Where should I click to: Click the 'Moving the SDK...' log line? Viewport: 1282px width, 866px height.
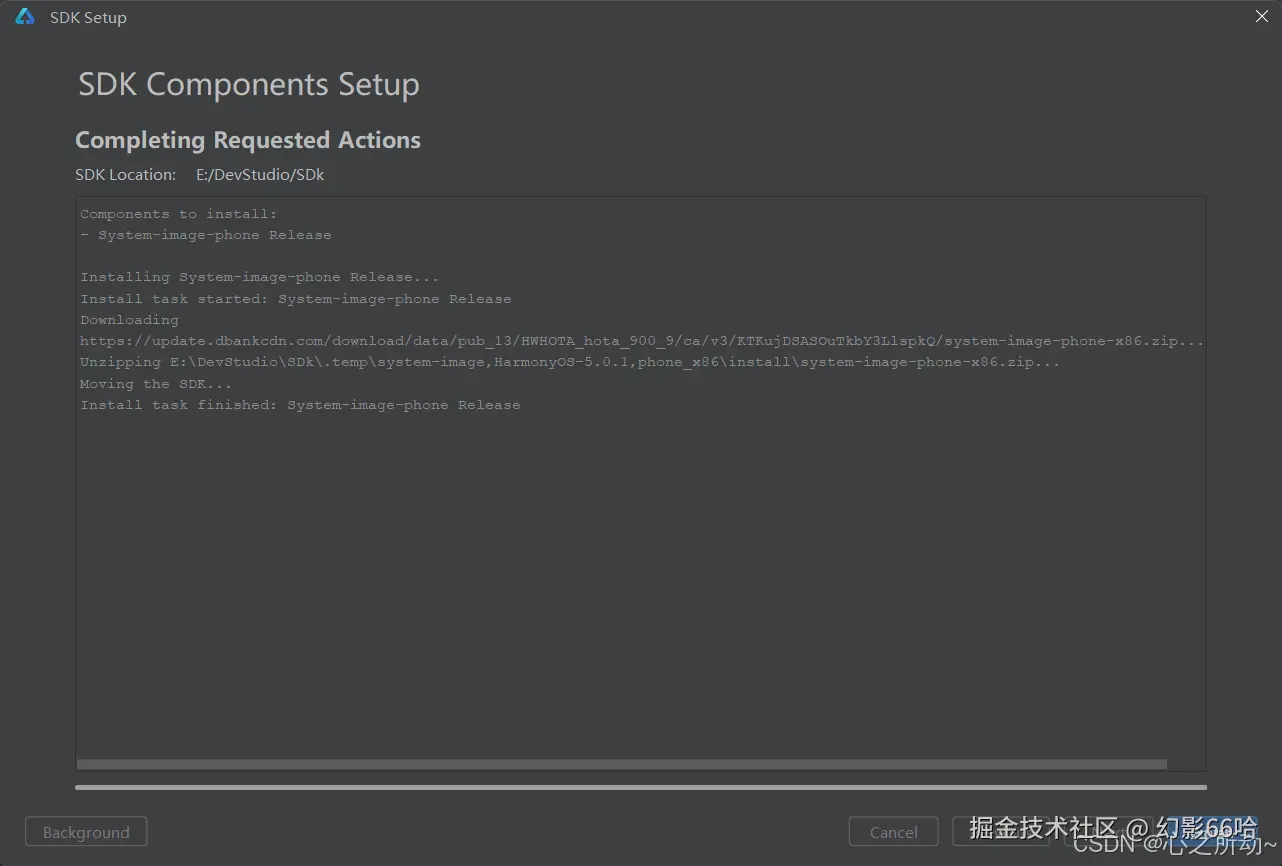156,384
